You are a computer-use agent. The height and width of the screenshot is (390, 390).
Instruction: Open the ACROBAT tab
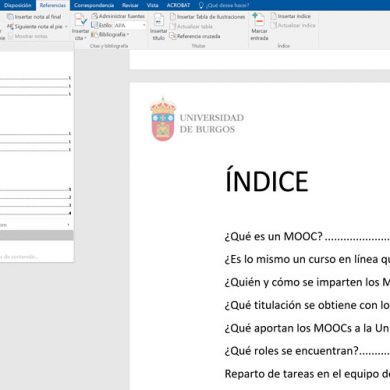point(178,5)
